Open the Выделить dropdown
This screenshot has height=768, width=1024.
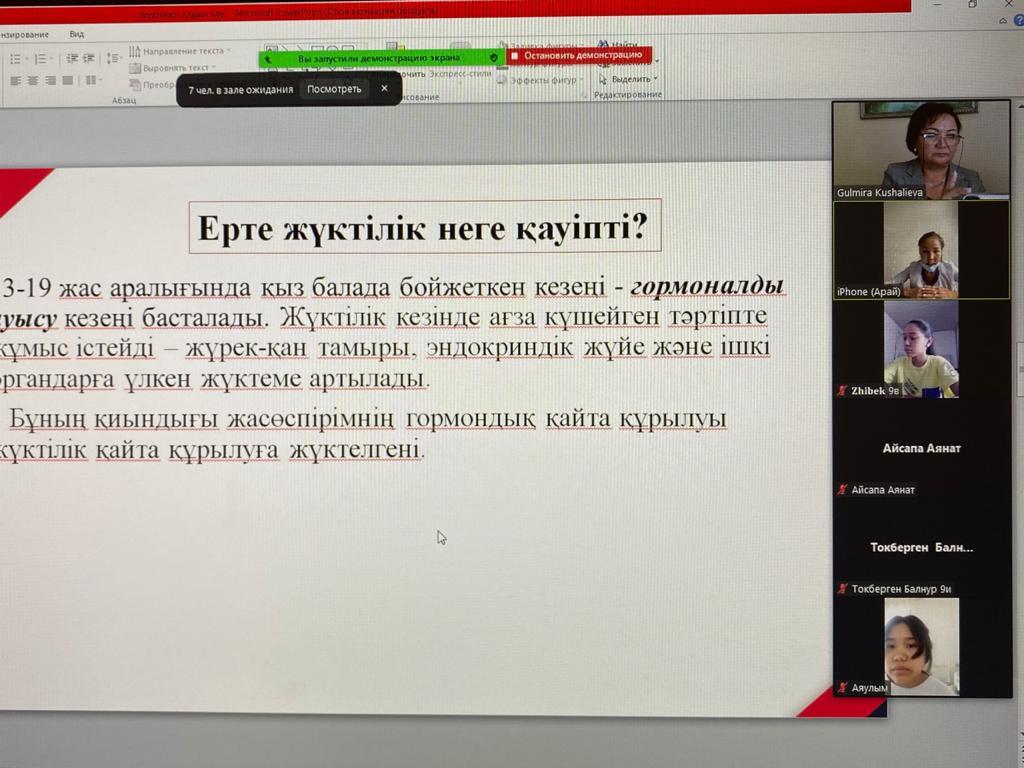(x=630, y=79)
